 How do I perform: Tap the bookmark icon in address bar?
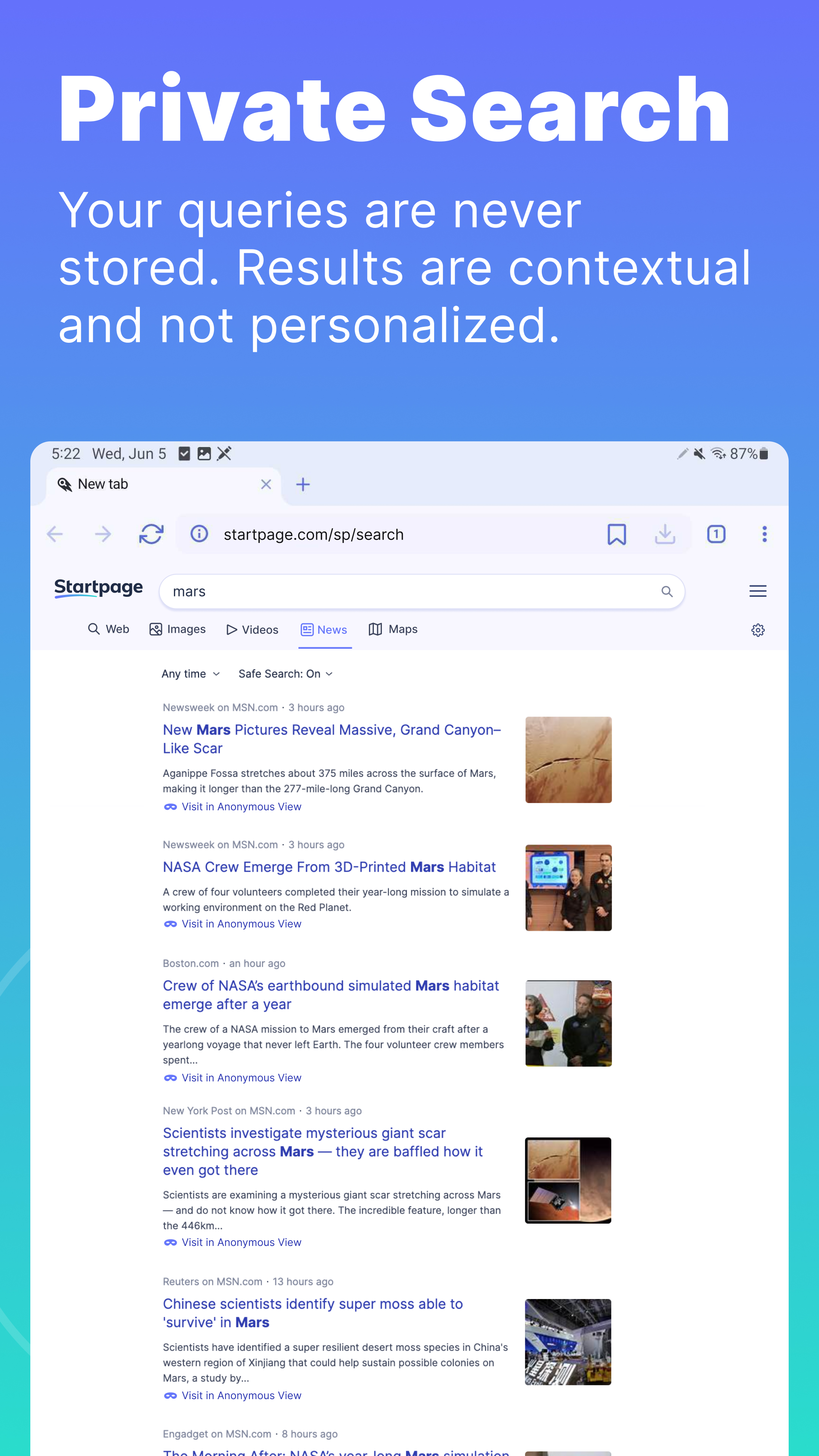tap(616, 534)
